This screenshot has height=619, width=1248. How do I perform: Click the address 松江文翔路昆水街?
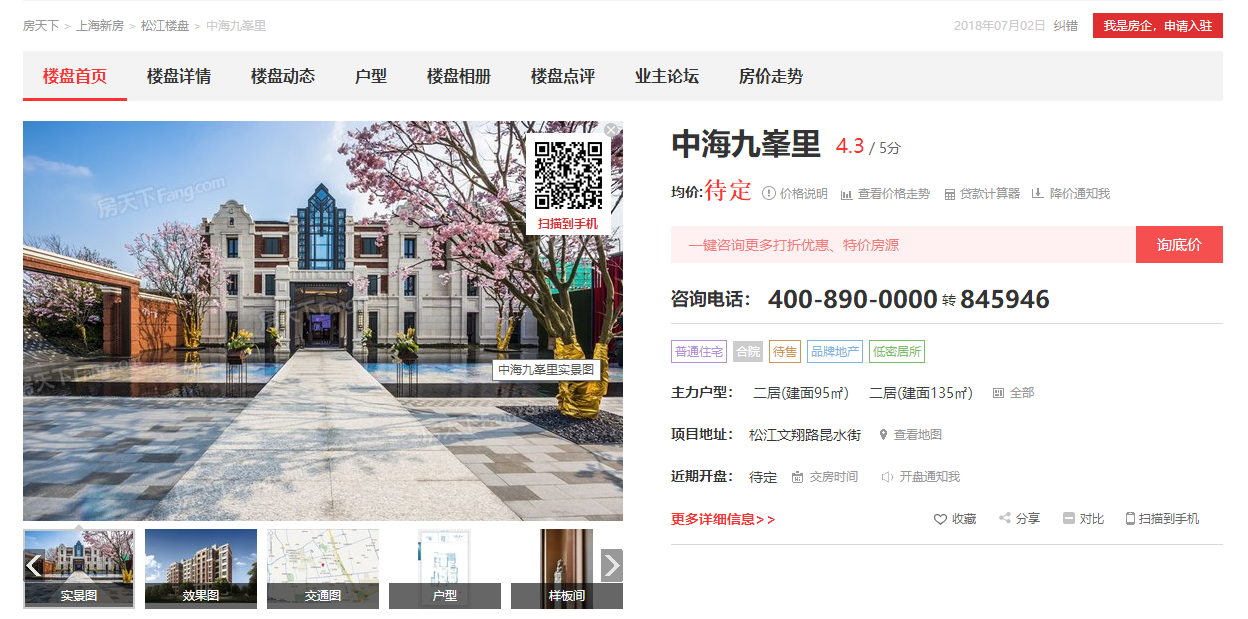[805, 435]
